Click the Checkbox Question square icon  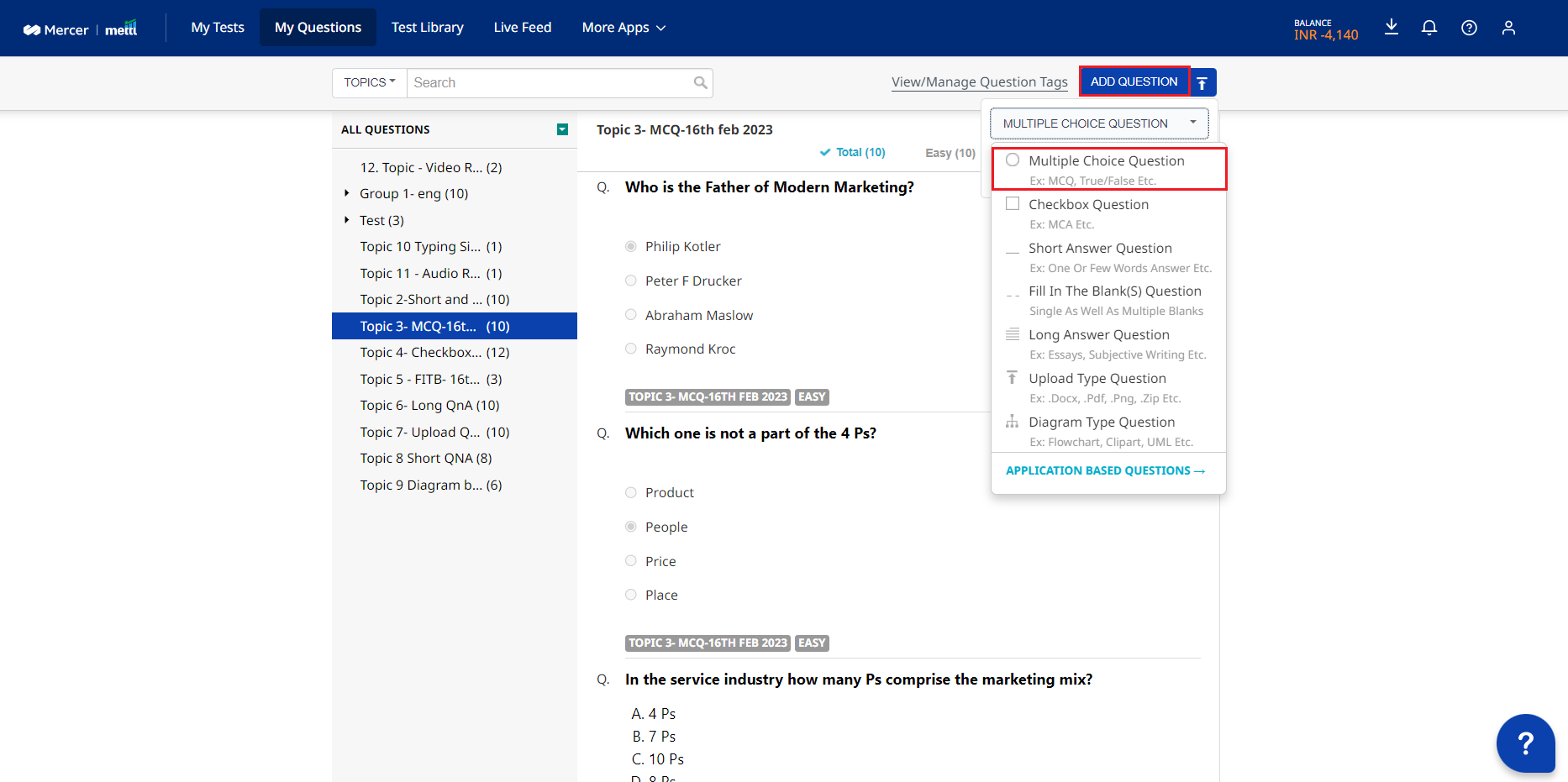[1013, 203]
